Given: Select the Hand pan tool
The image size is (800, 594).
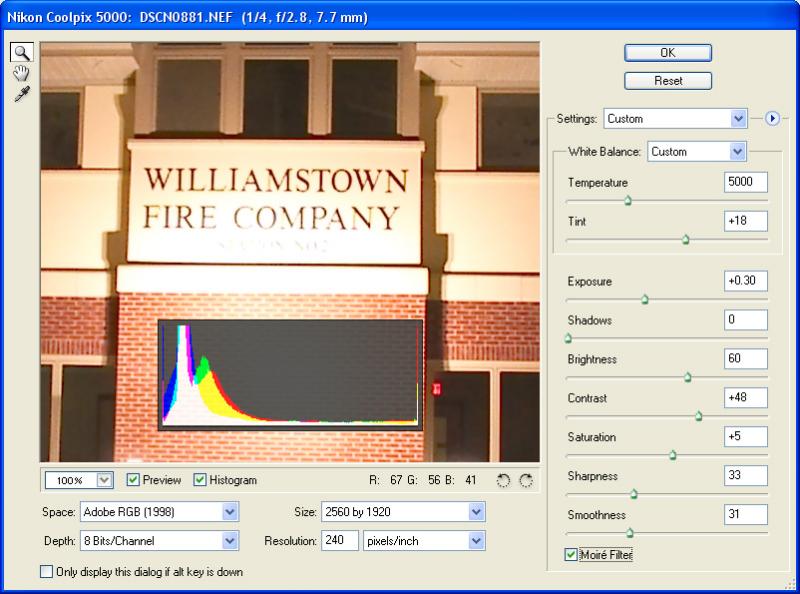Looking at the screenshot, I should 21,73.
